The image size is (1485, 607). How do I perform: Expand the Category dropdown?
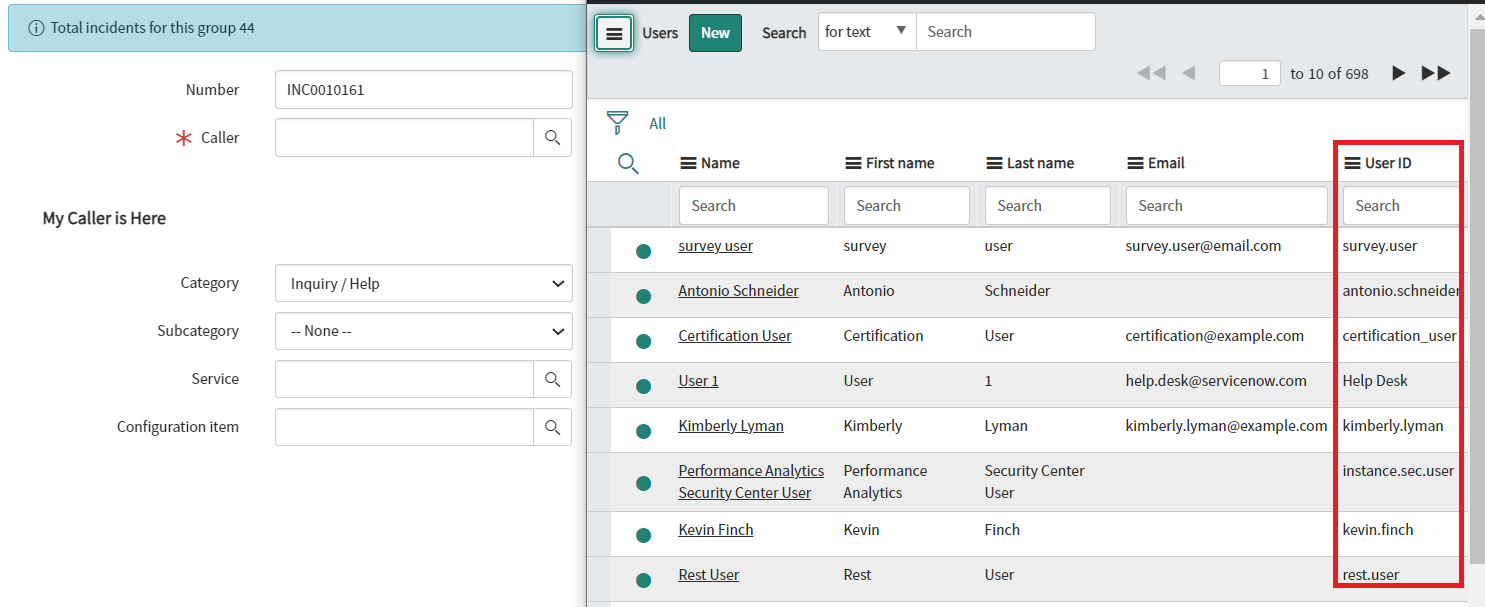pos(423,284)
